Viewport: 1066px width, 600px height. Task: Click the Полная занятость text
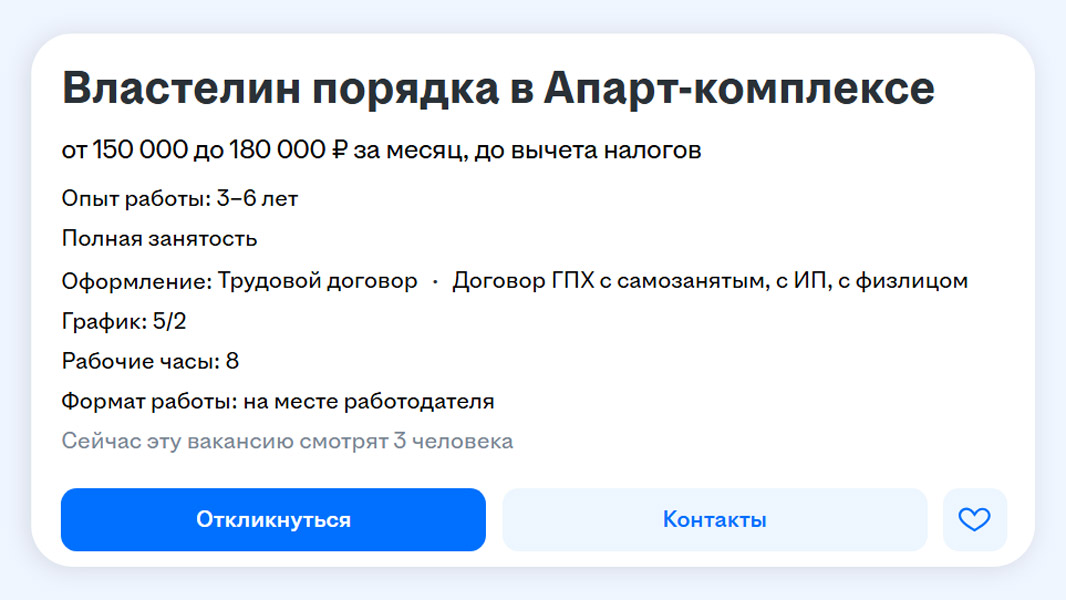[x=160, y=239]
